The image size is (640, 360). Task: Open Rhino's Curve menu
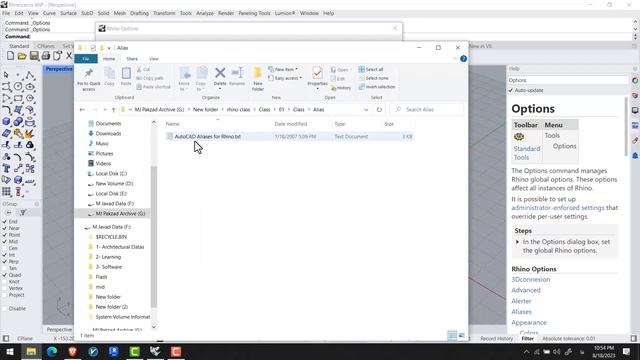pos(49,13)
